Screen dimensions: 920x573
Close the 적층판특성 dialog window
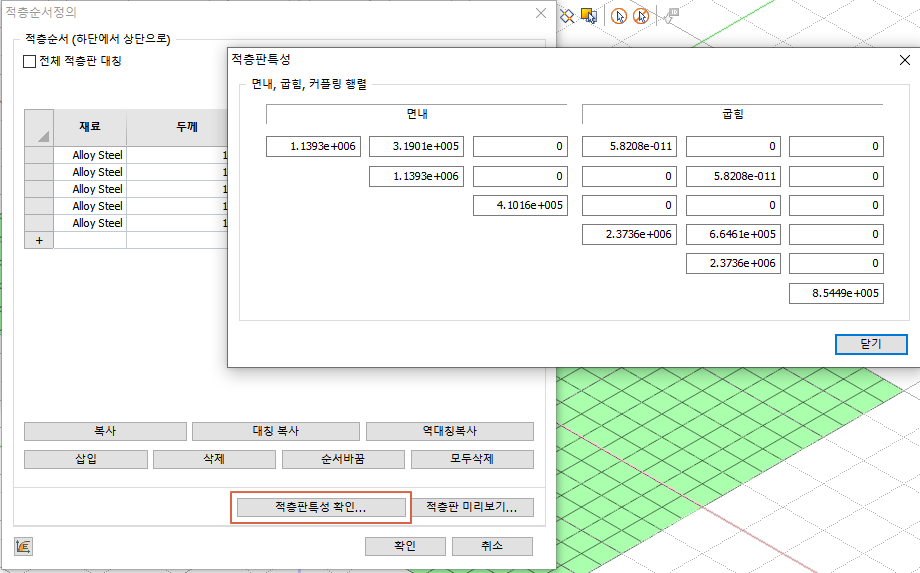(x=905, y=60)
